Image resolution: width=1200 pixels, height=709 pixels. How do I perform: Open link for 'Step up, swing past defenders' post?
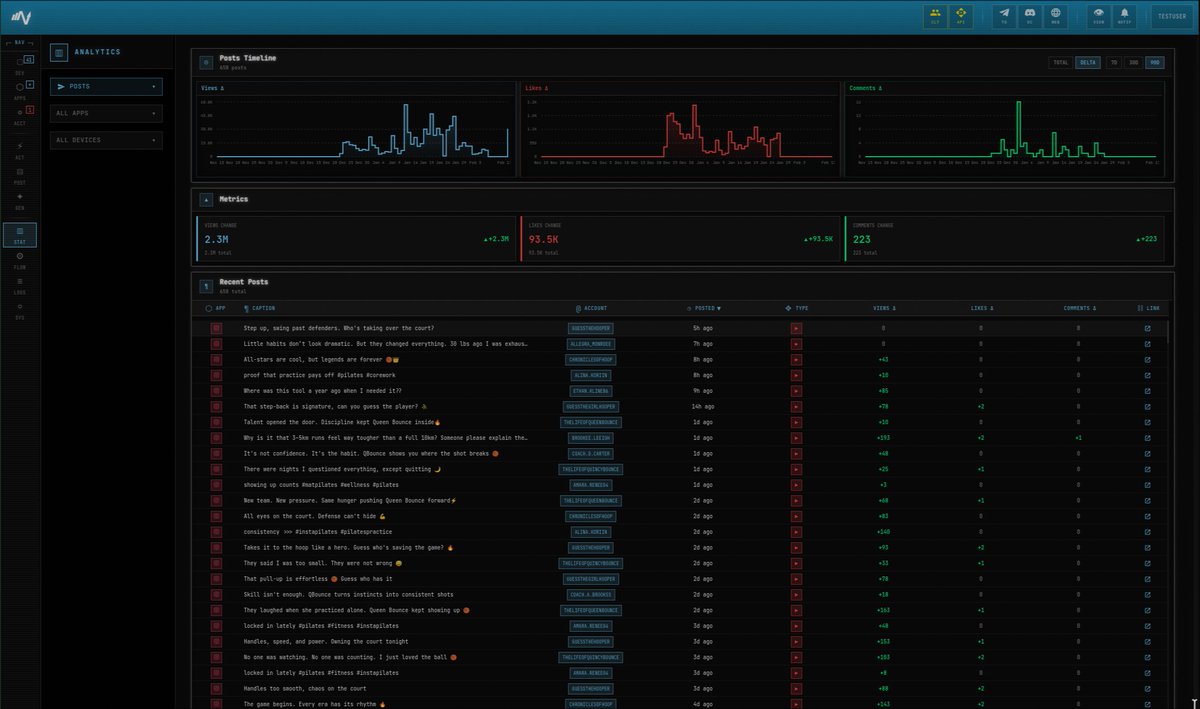coord(1147,328)
